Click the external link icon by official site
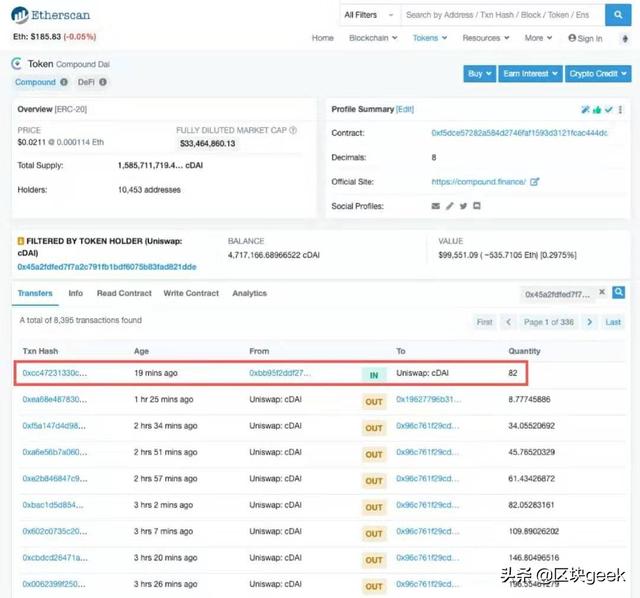640x598 pixels. [534, 182]
